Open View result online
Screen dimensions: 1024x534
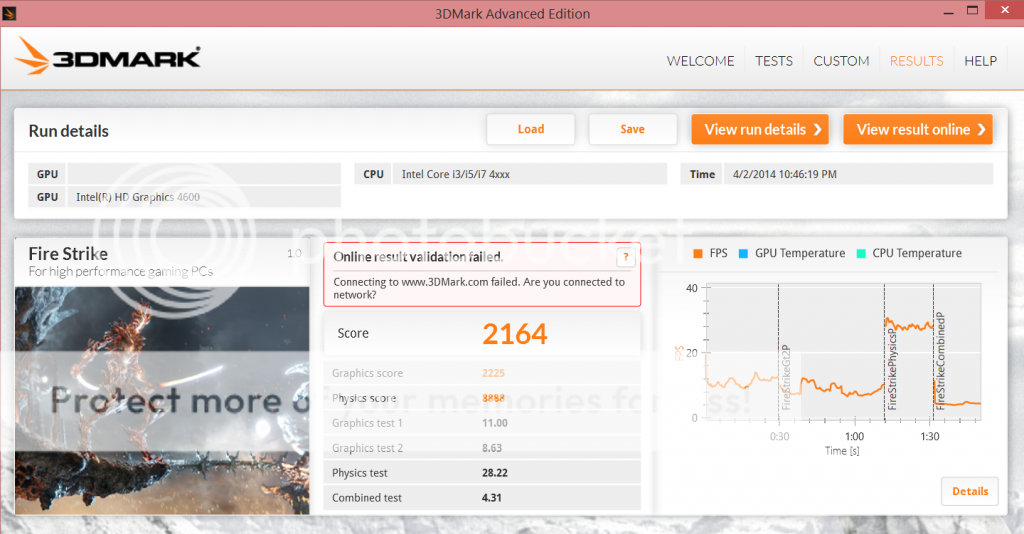pyautogui.click(x=917, y=129)
